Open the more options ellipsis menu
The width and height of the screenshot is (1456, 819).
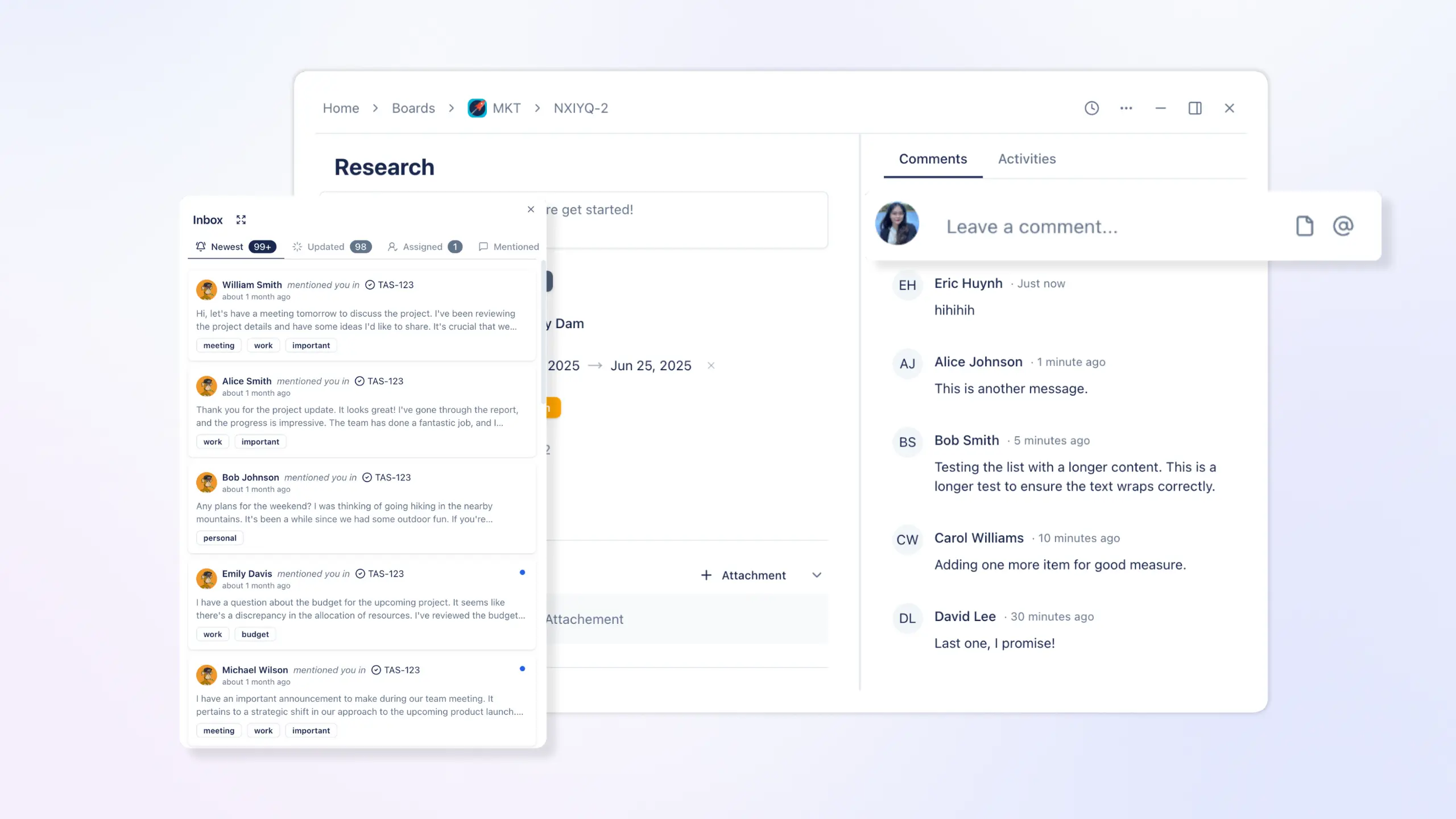pyautogui.click(x=1126, y=107)
